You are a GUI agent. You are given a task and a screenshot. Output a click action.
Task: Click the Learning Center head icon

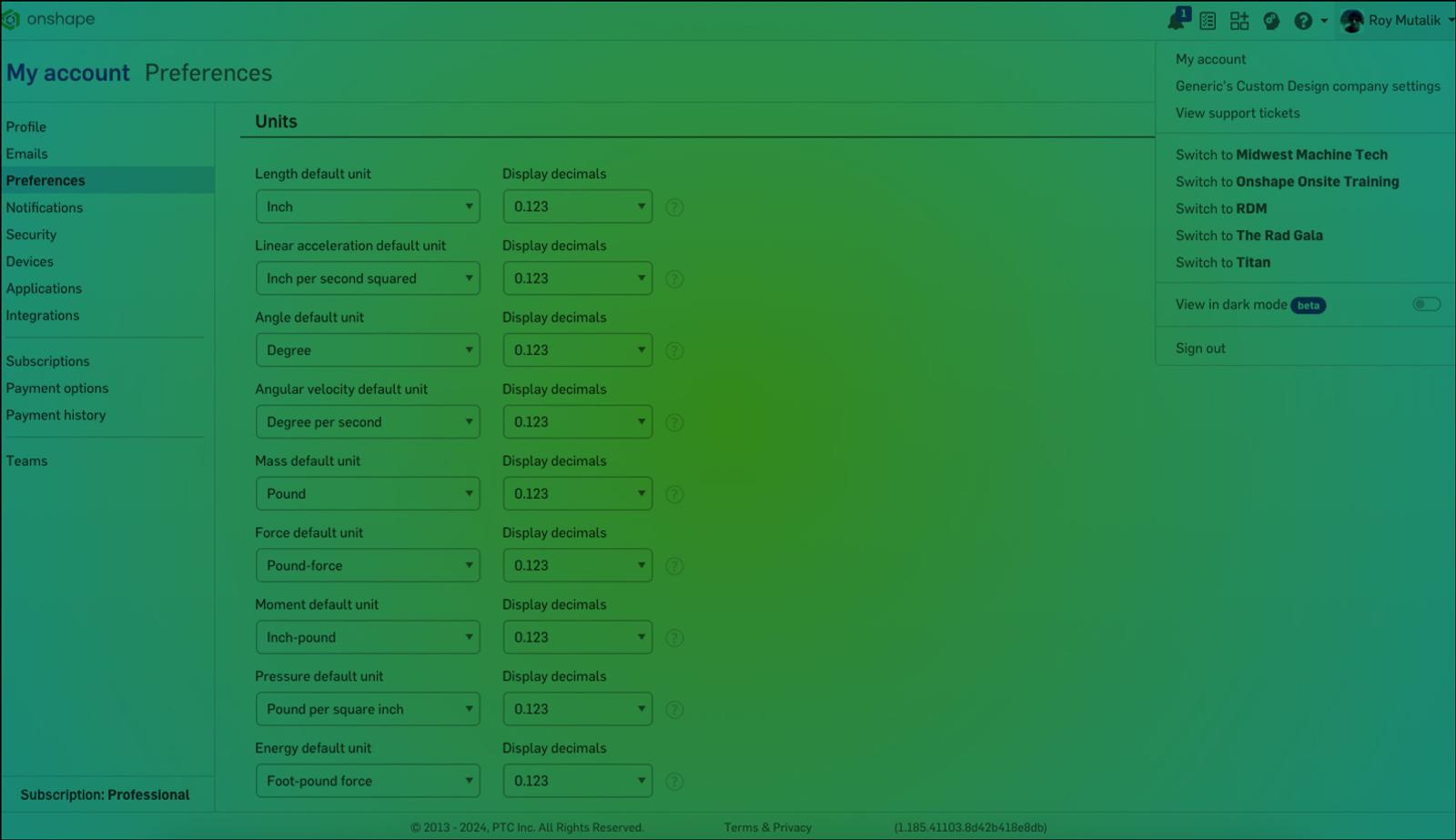pyautogui.click(x=1271, y=21)
